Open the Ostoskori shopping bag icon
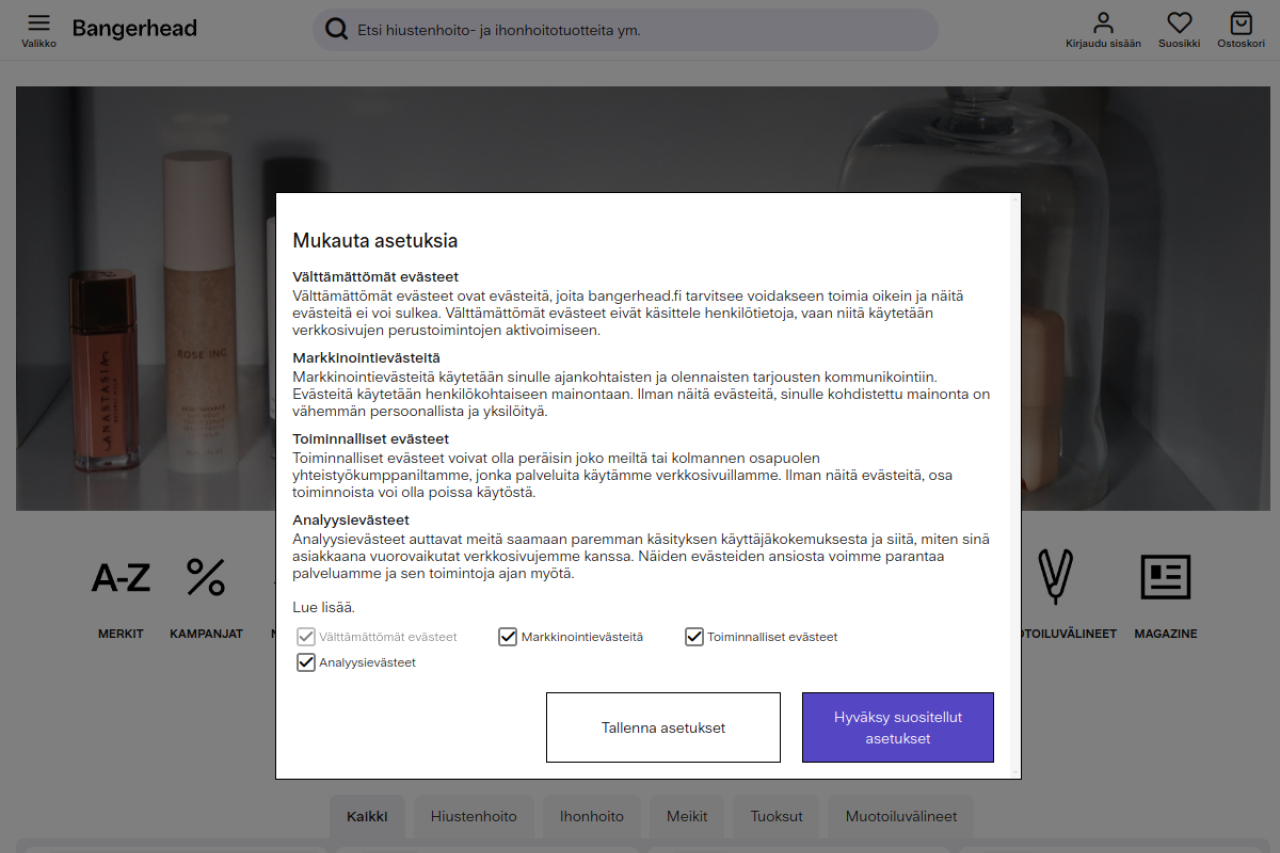The width and height of the screenshot is (1280, 853). tap(1241, 30)
